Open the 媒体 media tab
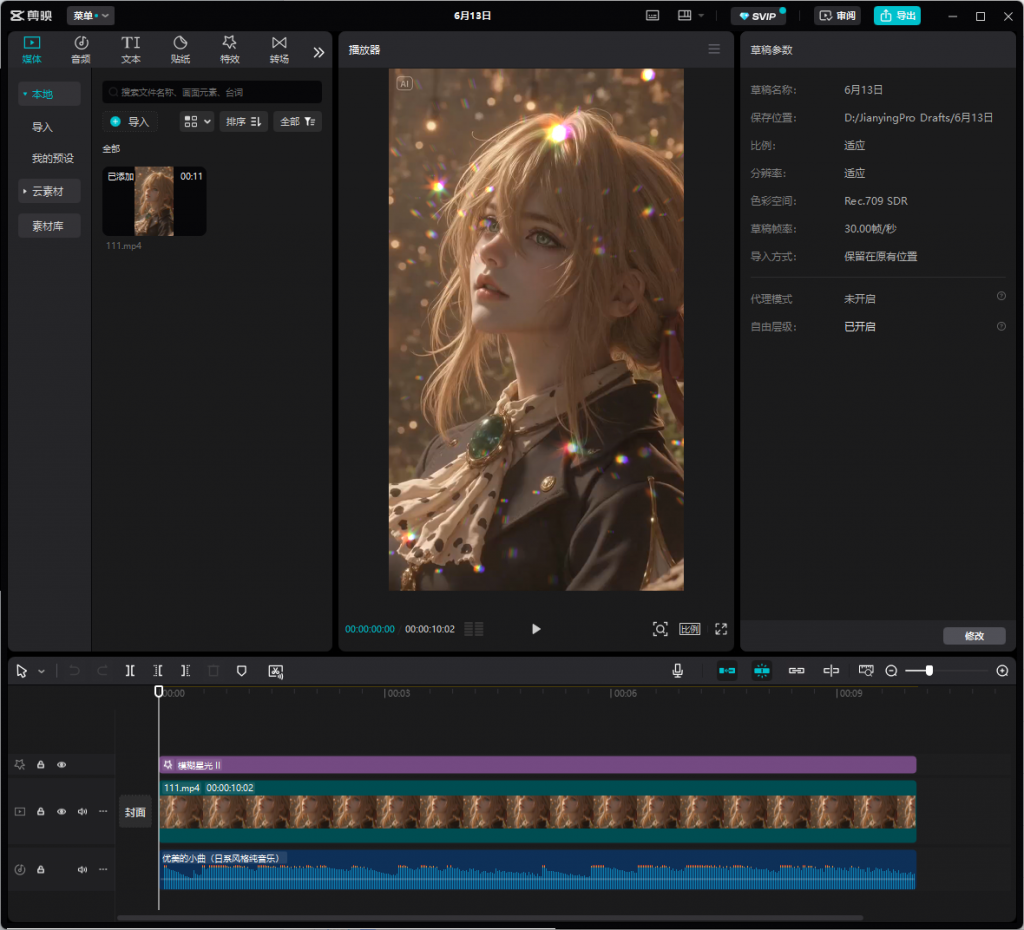The image size is (1024, 930). [31, 50]
